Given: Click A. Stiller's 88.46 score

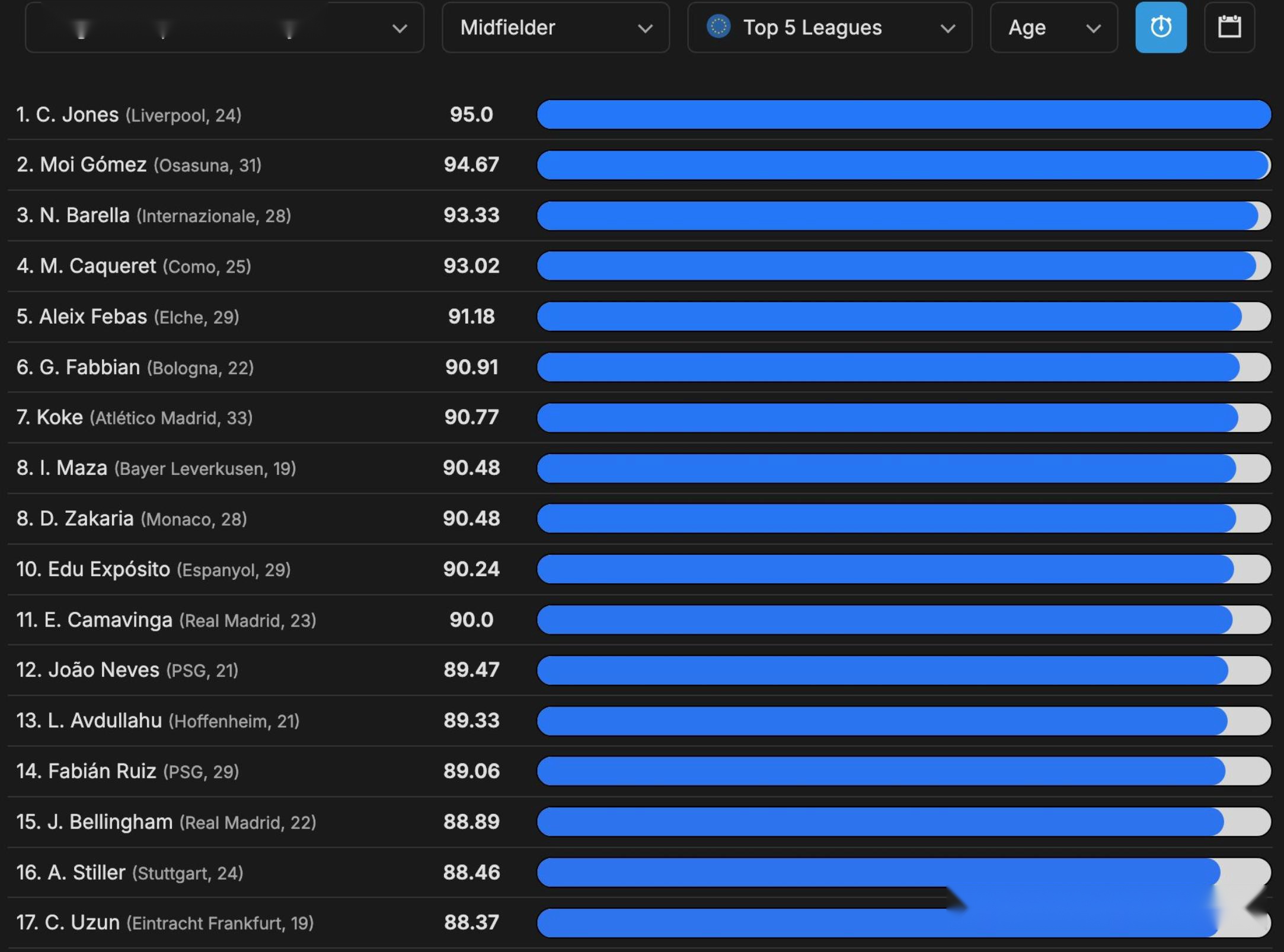Looking at the screenshot, I should [x=471, y=872].
